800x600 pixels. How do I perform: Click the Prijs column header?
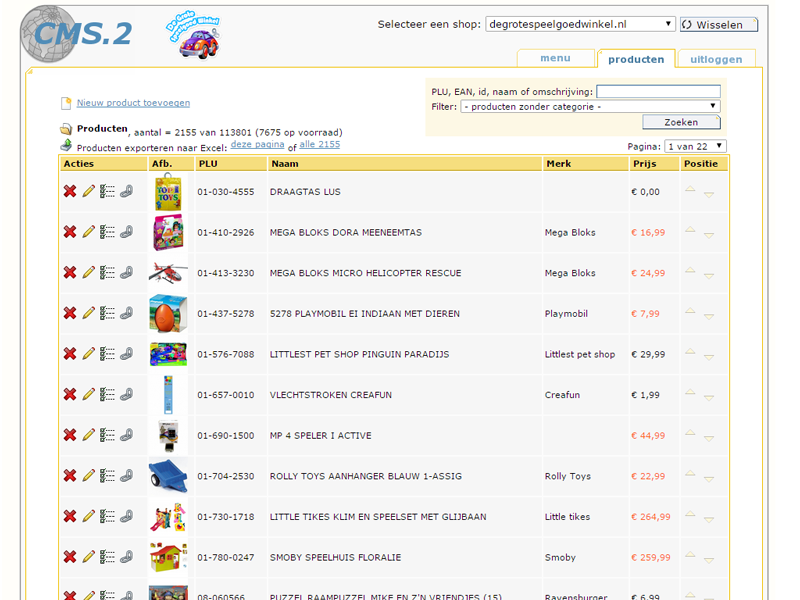[654, 164]
